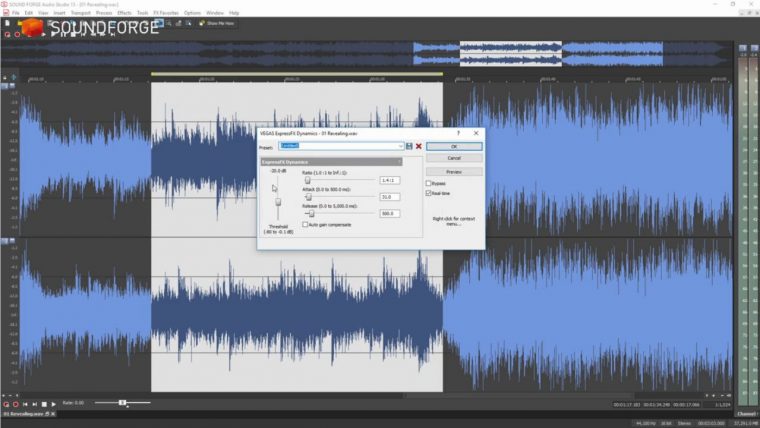Enable the Bypass checkbox

[x=429, y=183]
